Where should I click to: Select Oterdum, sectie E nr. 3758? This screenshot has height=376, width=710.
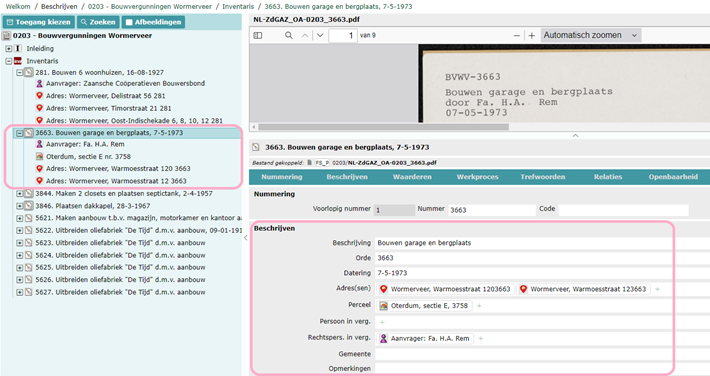[x=88, y=157]
